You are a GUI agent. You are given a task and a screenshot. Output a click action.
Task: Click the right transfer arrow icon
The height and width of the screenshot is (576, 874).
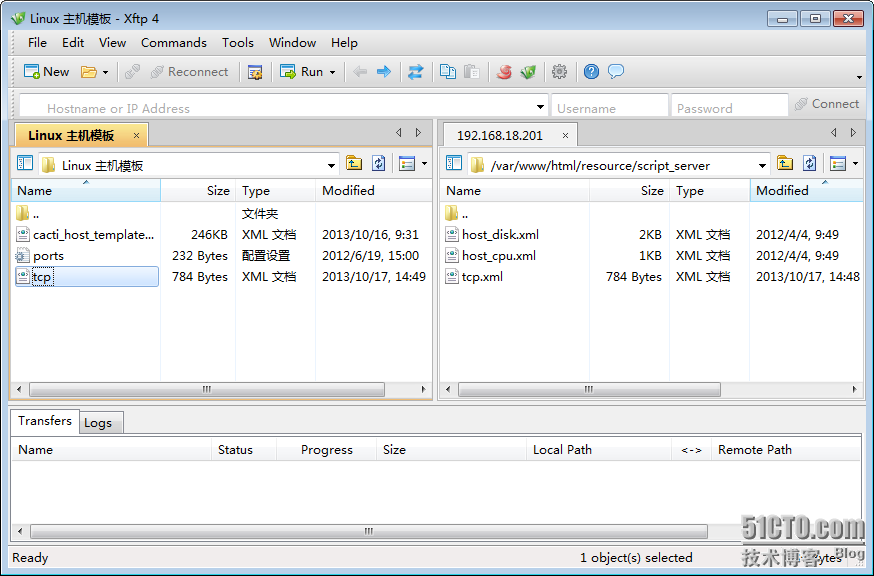[384, 72]
